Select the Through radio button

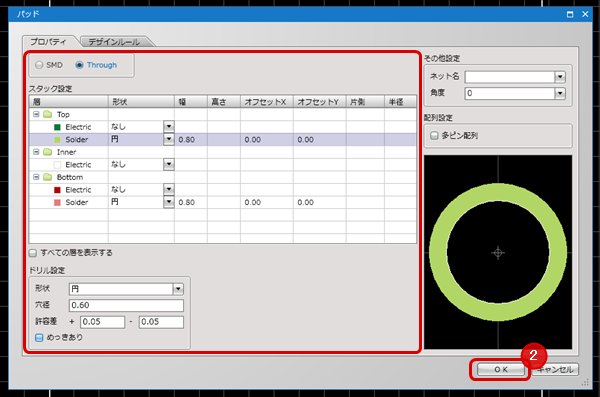tap(79, 65)
